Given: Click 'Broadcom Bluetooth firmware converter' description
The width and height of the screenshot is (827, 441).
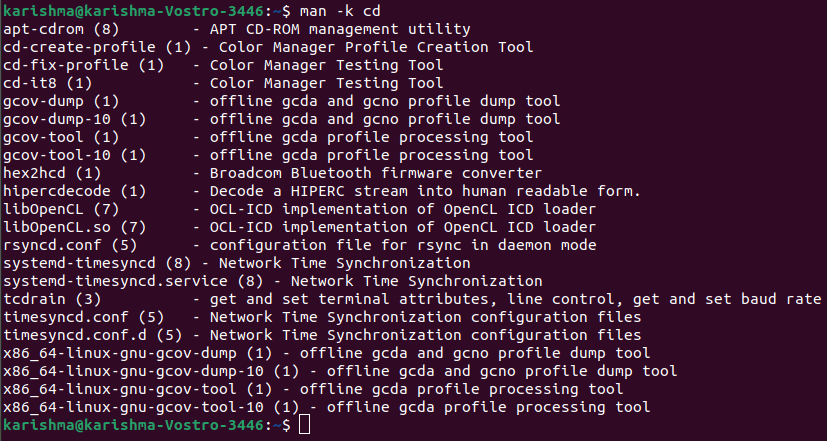Looking at the screenshot, I should 376,173.
